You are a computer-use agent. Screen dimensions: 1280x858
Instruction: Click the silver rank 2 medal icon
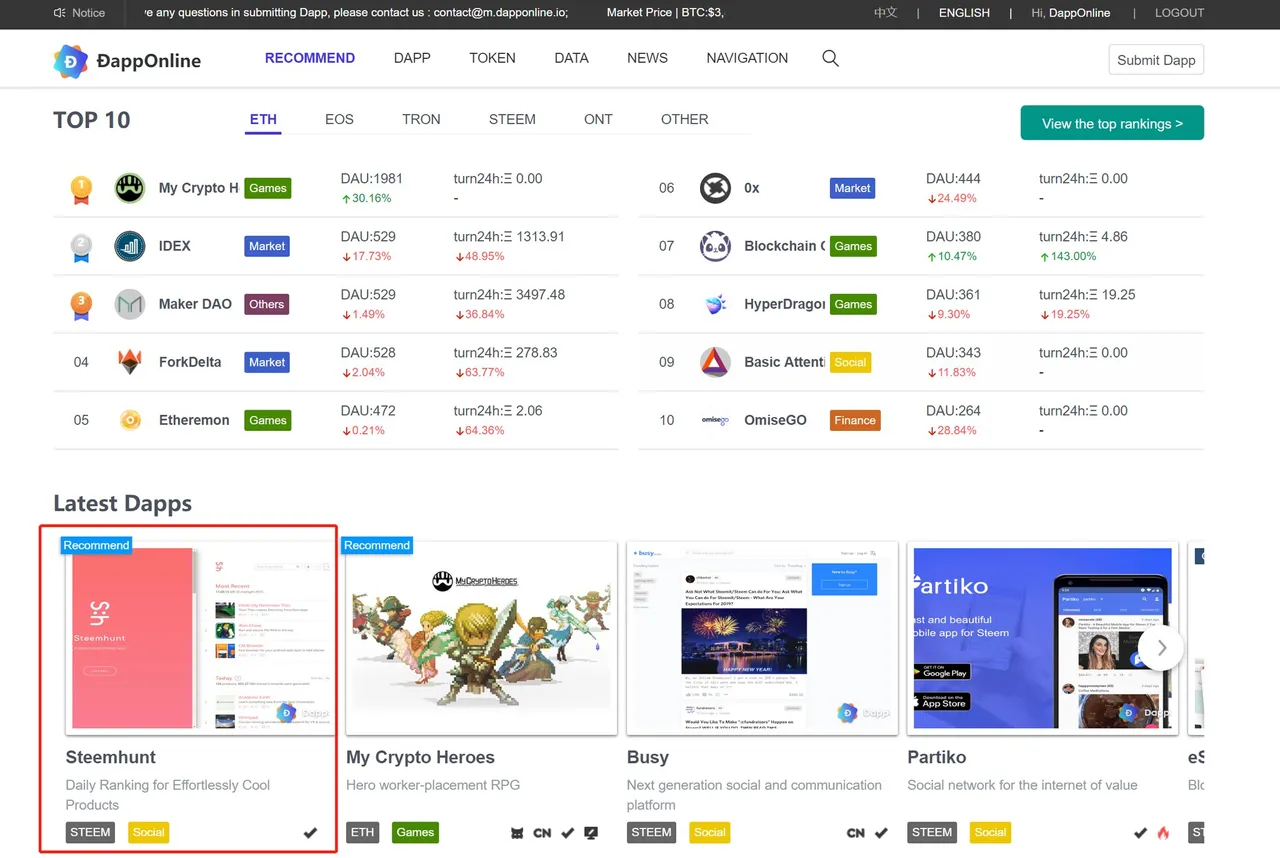pyautogui.click(x=81, y=247)
